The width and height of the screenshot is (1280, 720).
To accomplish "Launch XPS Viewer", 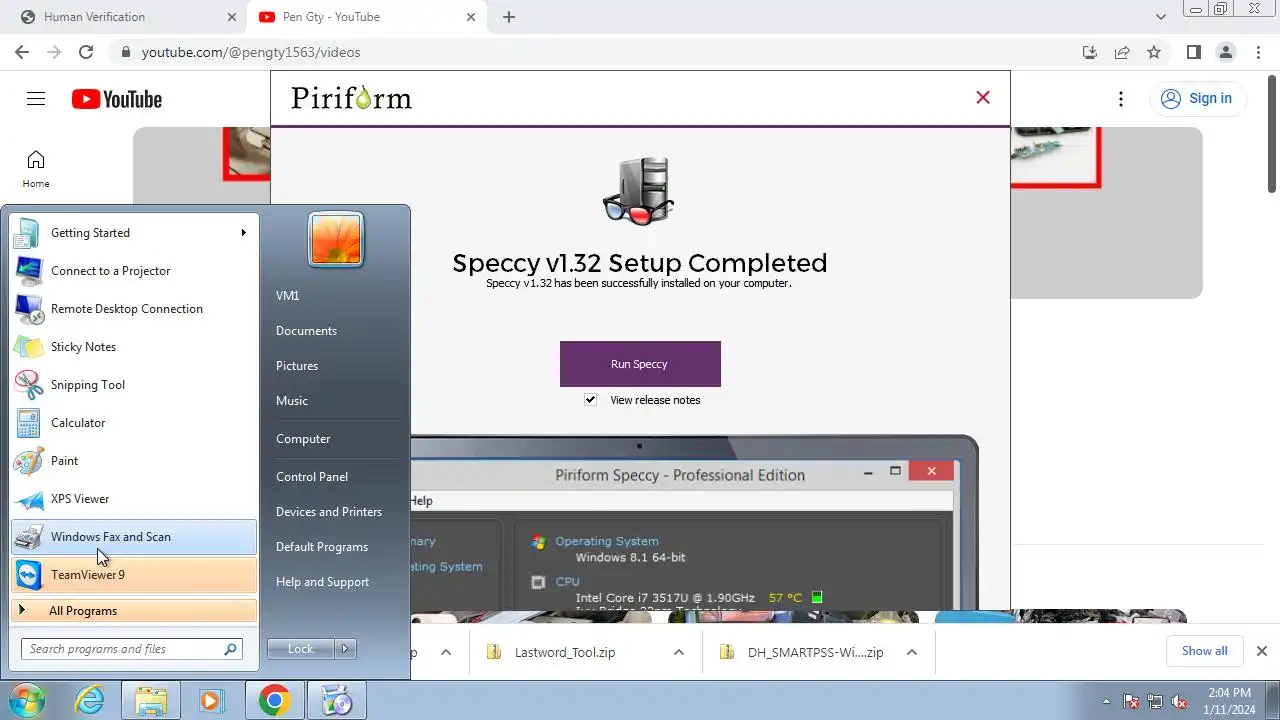I will 134,499.
